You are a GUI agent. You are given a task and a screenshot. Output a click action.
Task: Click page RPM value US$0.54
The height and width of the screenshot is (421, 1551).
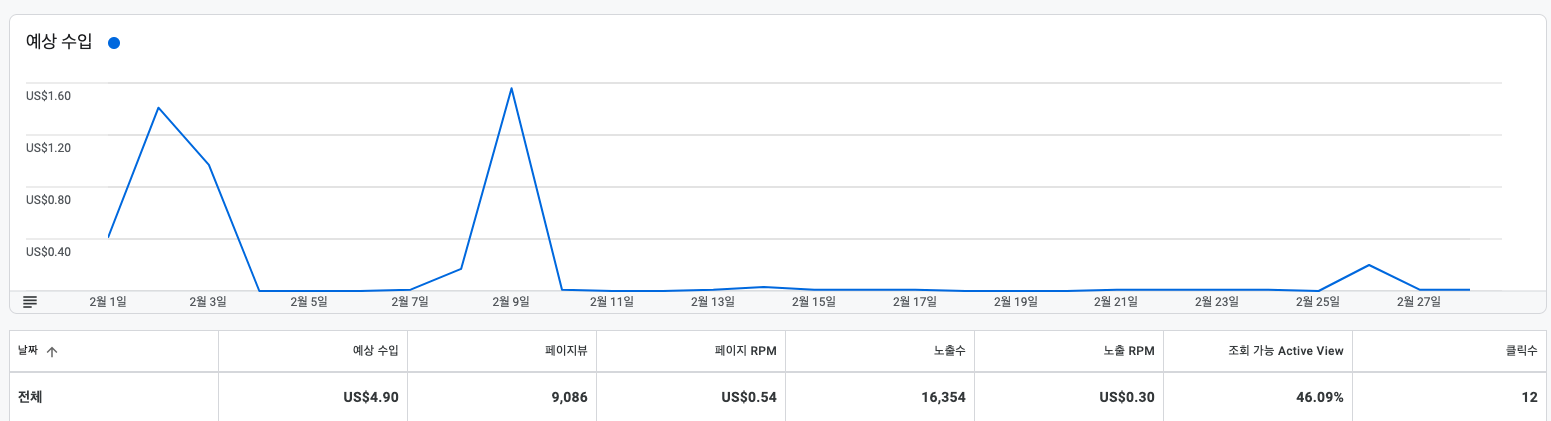[x=749, y=397]
